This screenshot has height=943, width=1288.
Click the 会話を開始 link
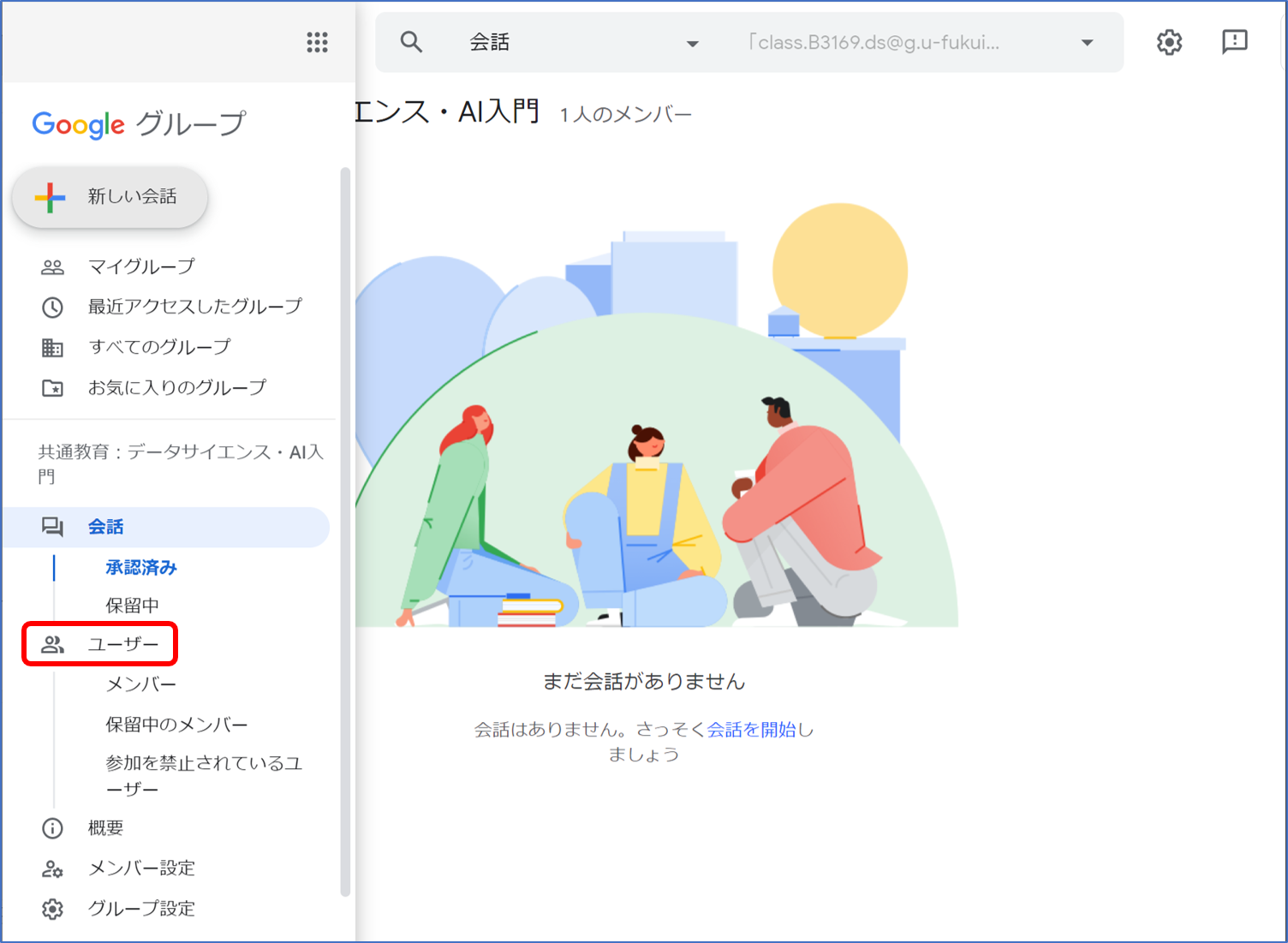[751, 730]
